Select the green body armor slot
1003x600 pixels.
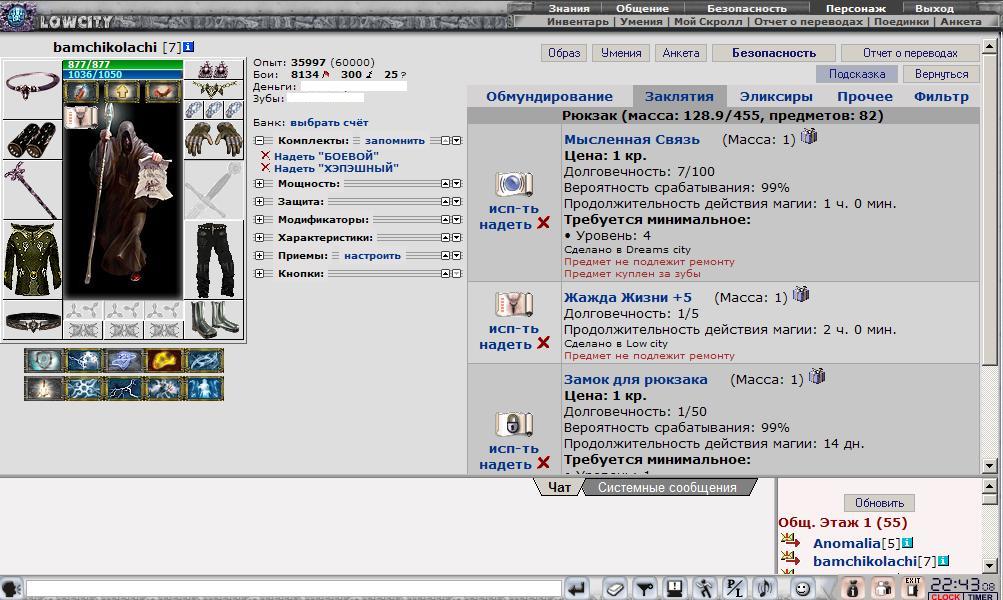[33, 259]
